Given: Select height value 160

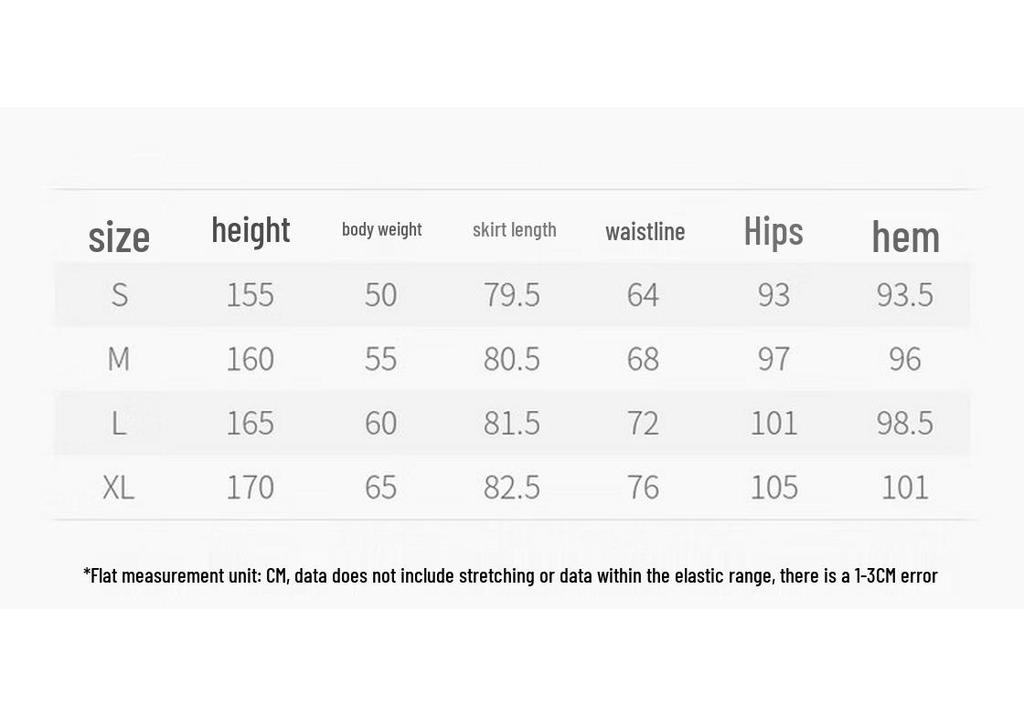Looking at the screenshot, I should [x=250, y=359].
